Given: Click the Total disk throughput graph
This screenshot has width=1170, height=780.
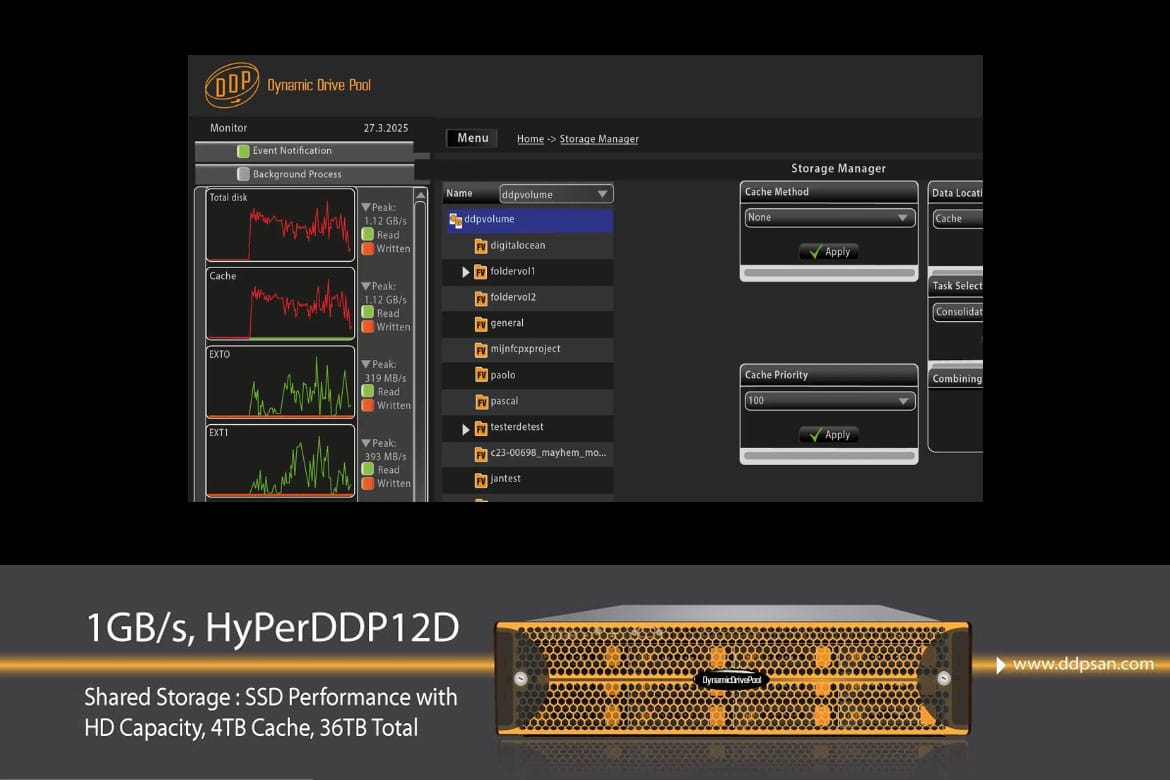Looking at the screenshot, I should click(281, 225).
